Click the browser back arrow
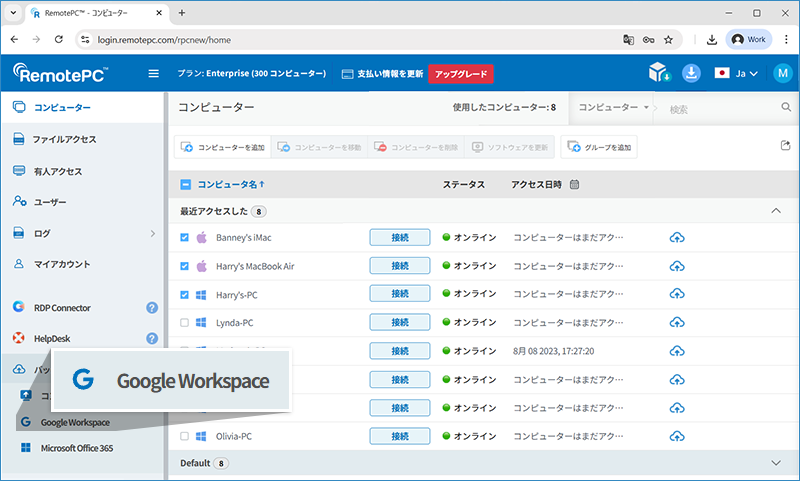 (x=14, y=39)
